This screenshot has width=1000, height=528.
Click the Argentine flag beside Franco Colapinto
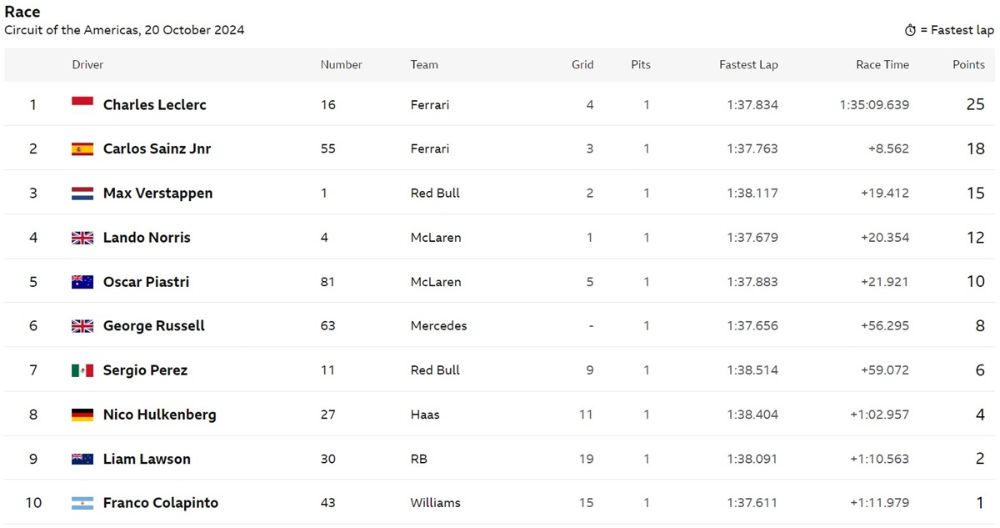coord(82,503)
